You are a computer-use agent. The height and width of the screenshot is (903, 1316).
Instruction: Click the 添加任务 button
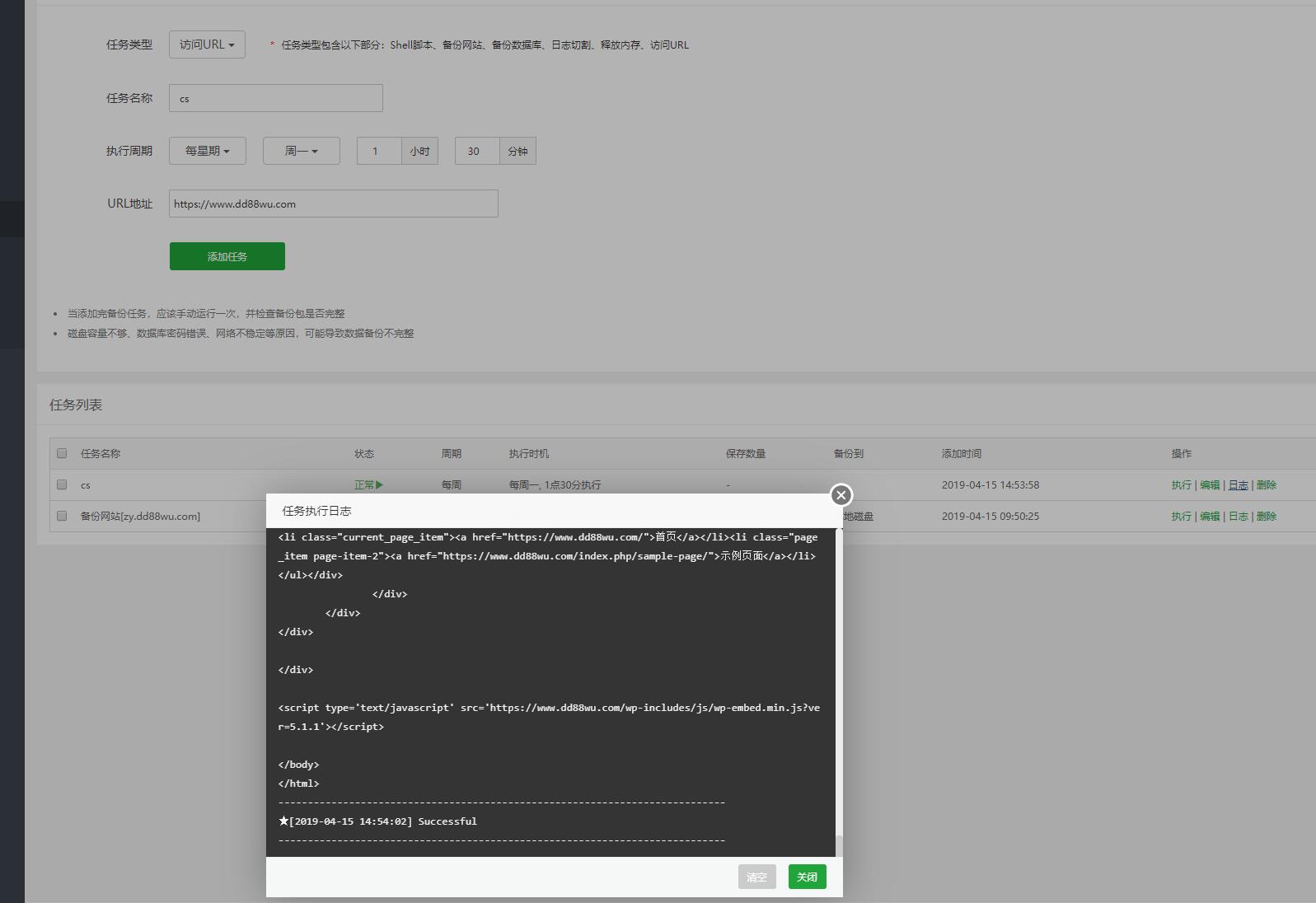[227, 256]
